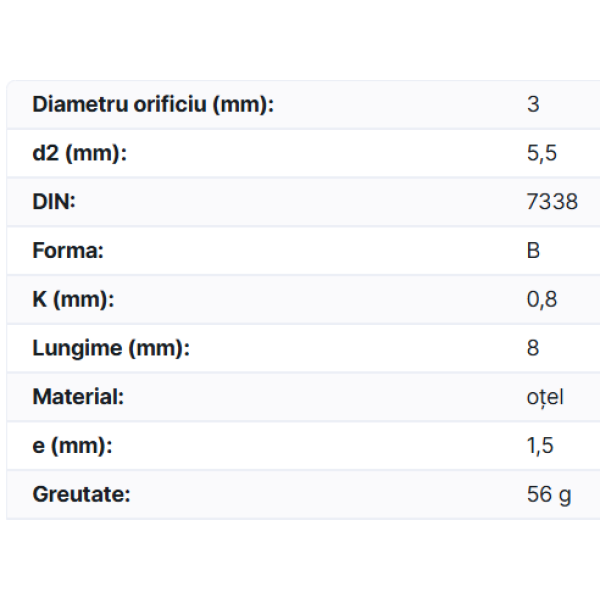
Task: Click the e (mm) label
Action: tap(72, 445)
